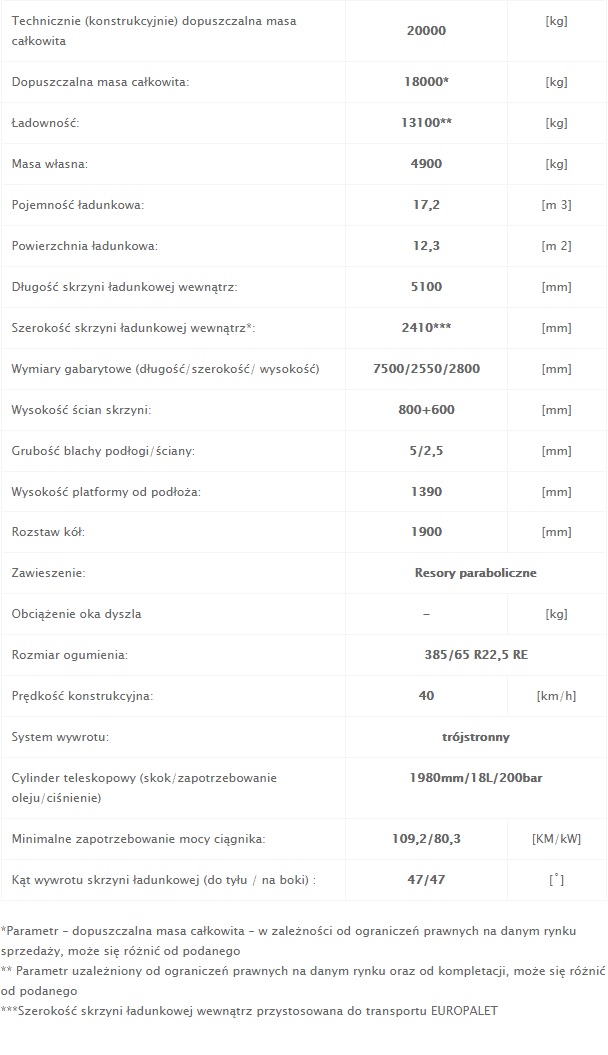
Task: Select the 109,2/80,3 tractor power value
Action: pyautogui.click(x=426, y=839)
